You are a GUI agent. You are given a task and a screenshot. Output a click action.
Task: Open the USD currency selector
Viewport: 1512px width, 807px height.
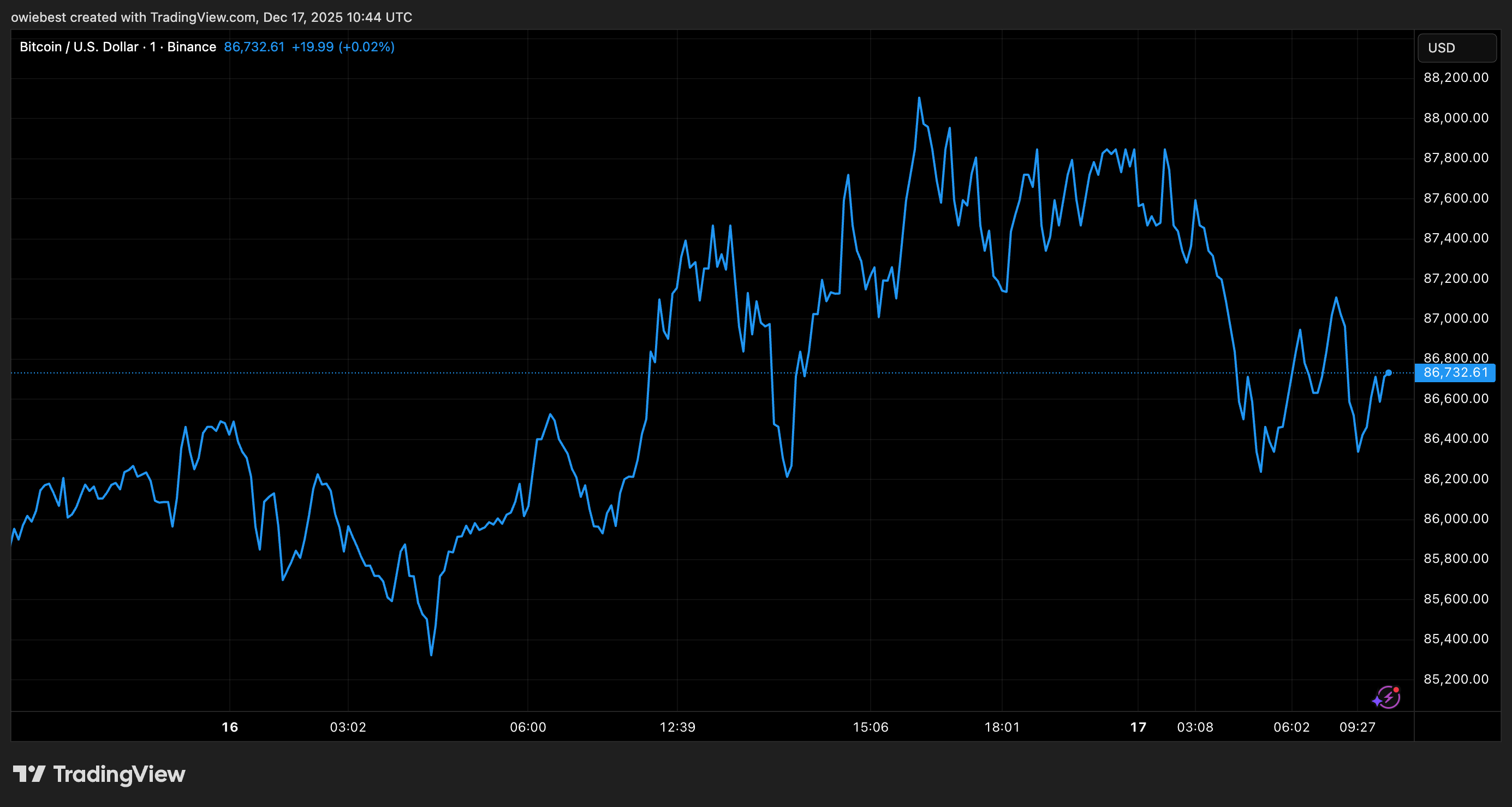pos(1456,48)
